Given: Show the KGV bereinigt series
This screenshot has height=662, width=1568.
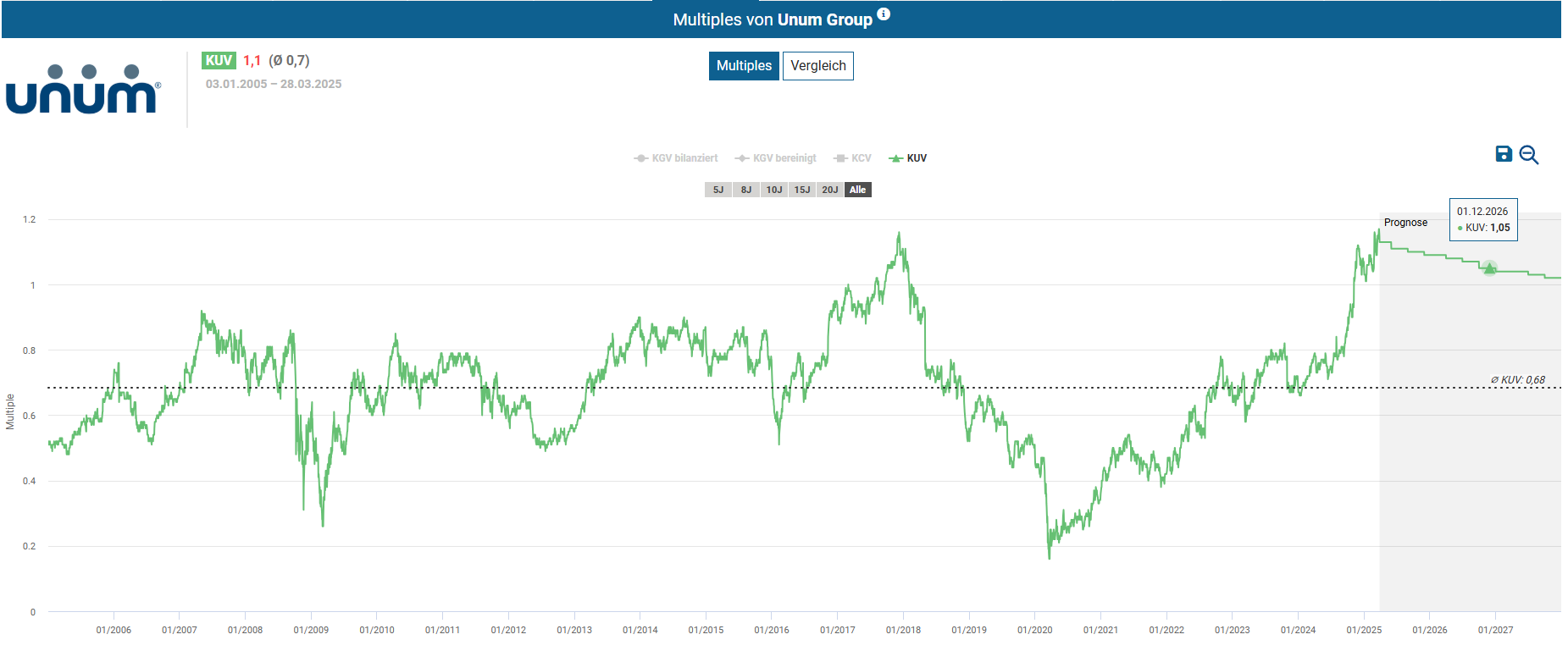Looking at the screenshot, I should 776,158.
